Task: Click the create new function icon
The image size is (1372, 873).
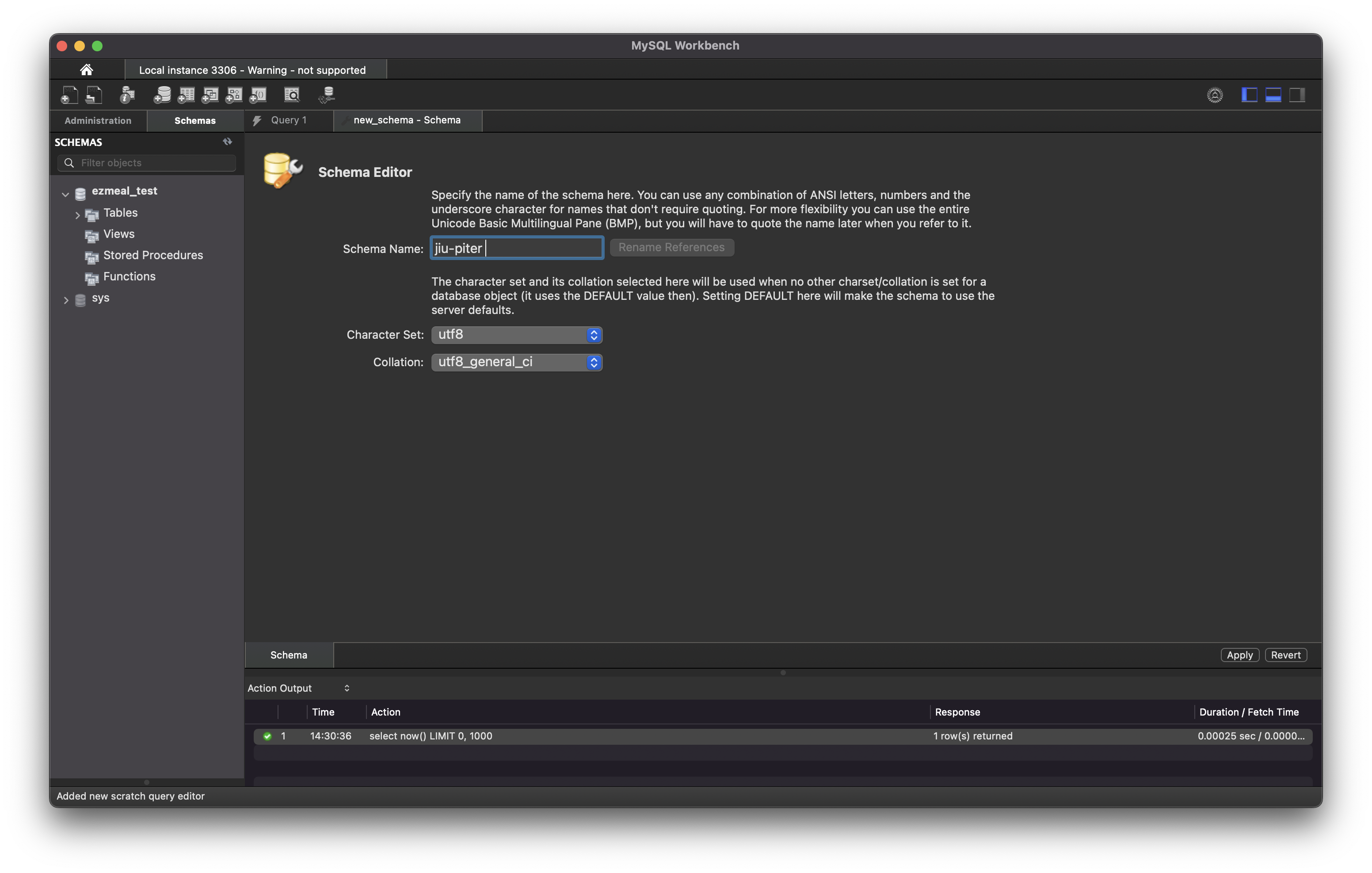Action: coord(258,95)
